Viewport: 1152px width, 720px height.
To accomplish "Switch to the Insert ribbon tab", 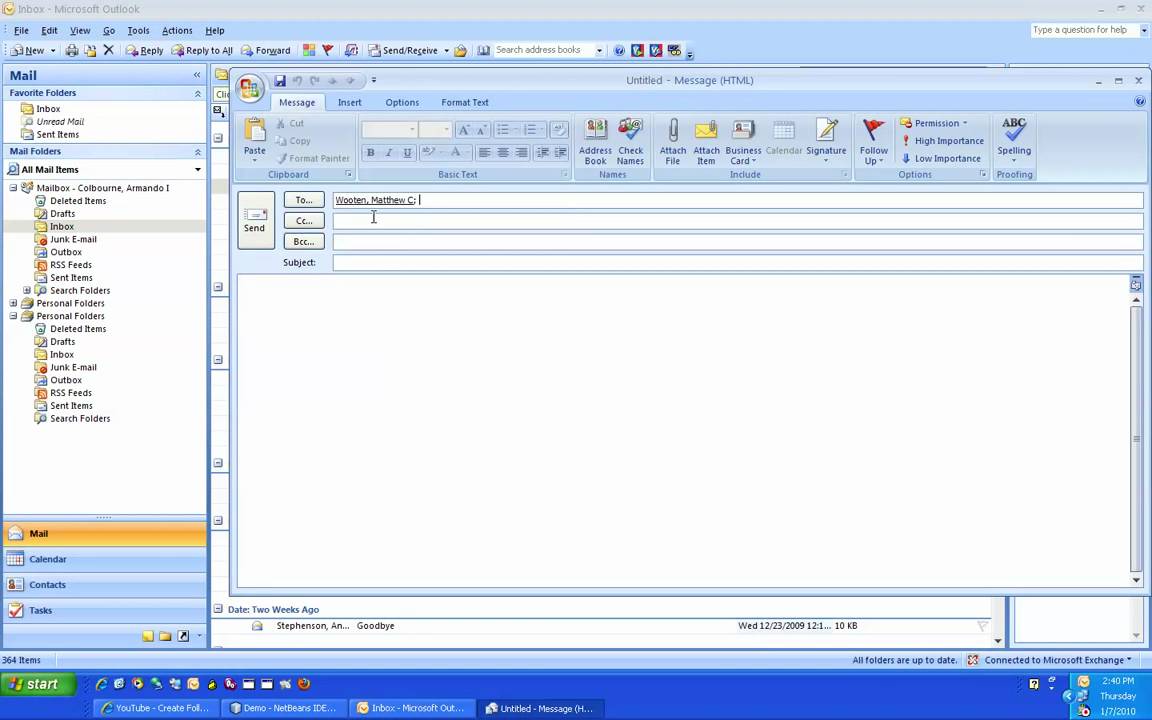I will (x=350, y=103).
